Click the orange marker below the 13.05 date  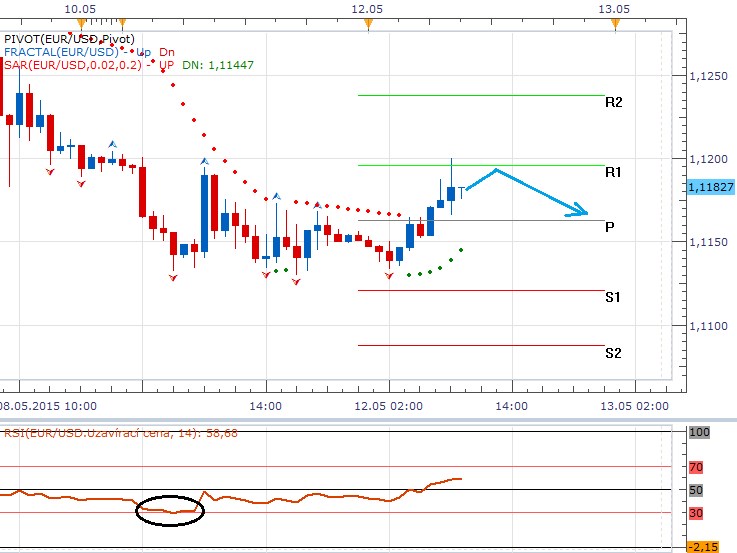point(614,22)
